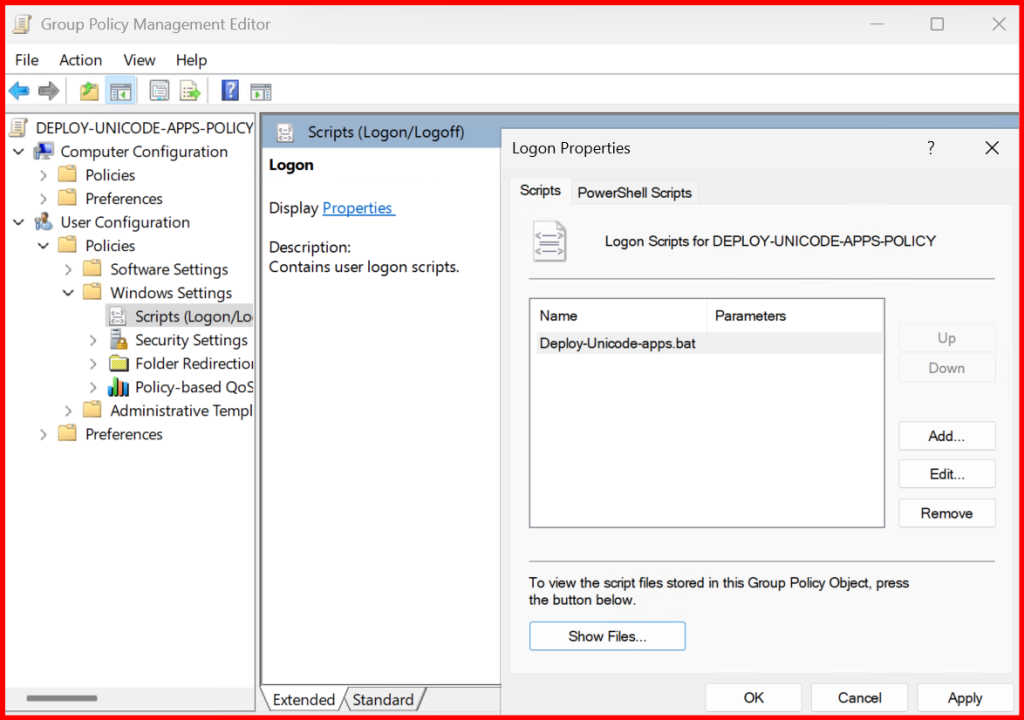1024x720 pixels.
Task: Expand the Administrative Templates folder
Action: 68,410
